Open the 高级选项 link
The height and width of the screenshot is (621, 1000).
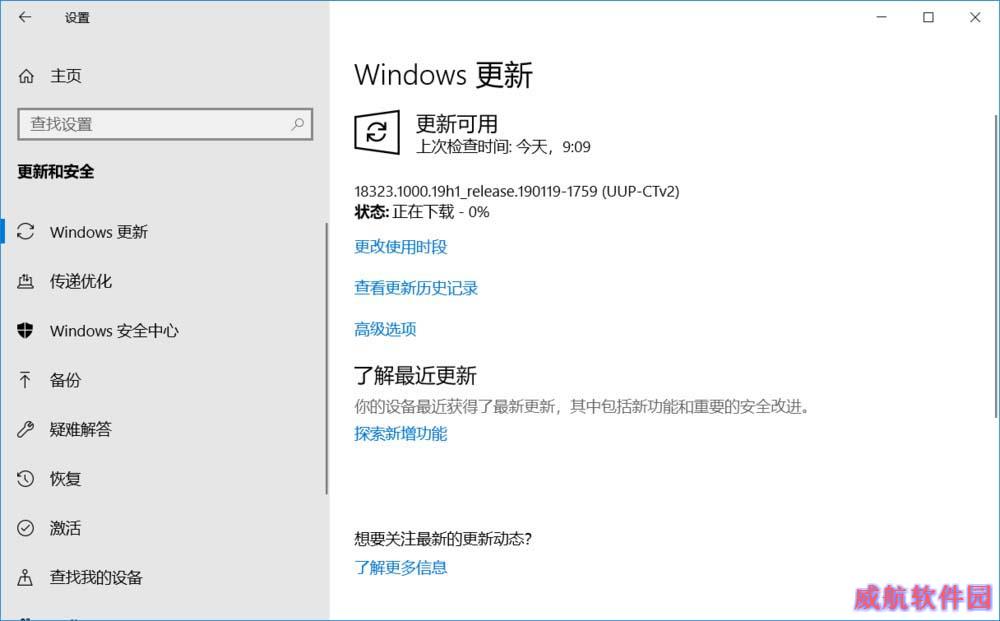click(x=385, y=329)
